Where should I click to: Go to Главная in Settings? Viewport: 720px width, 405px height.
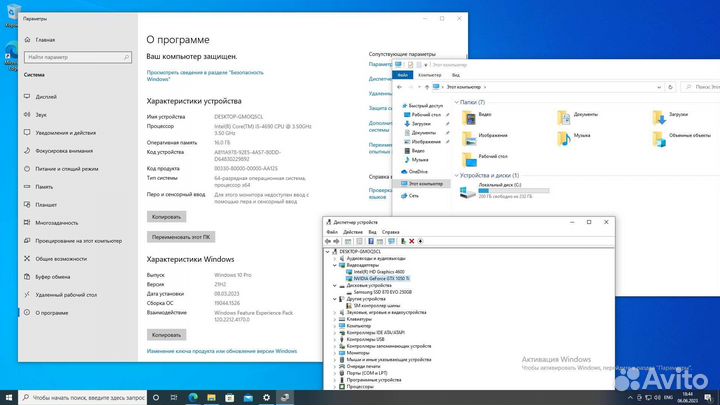click(x=45, y=40)
